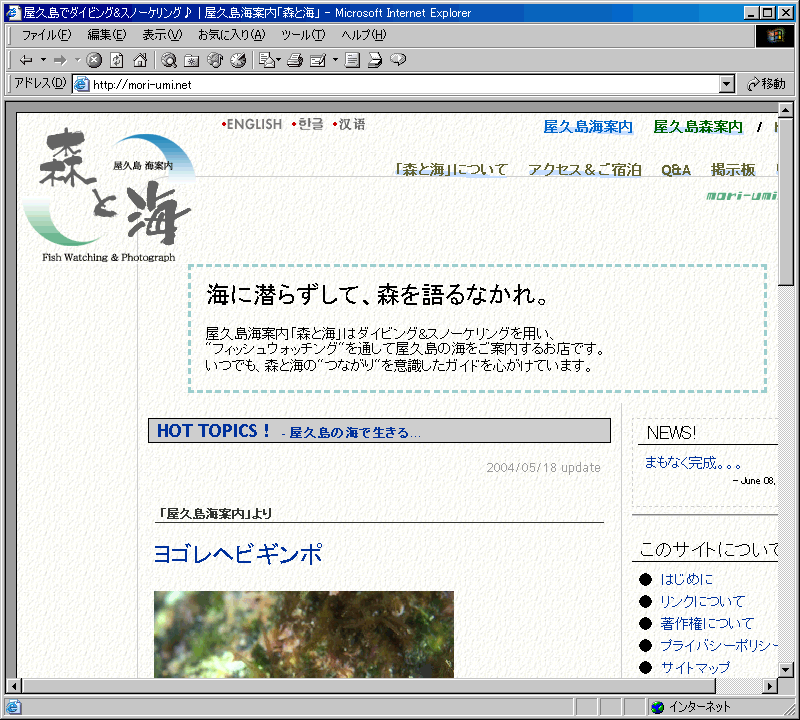
Task: Click the page icon in address bar
Action: pyautogui.click(x=82, y=84)
